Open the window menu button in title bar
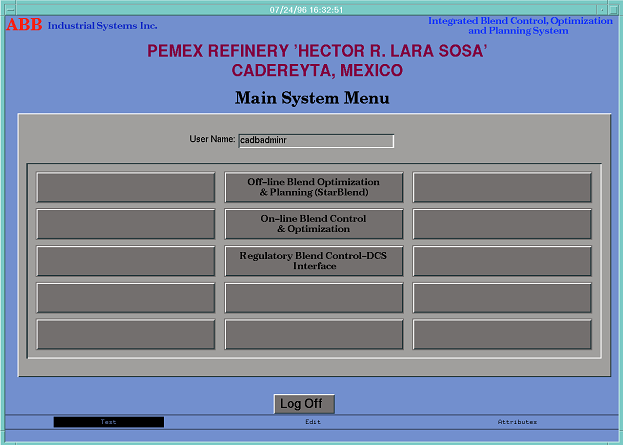The image size is (623, 445). pyautogui.click(x=10, y=10)
